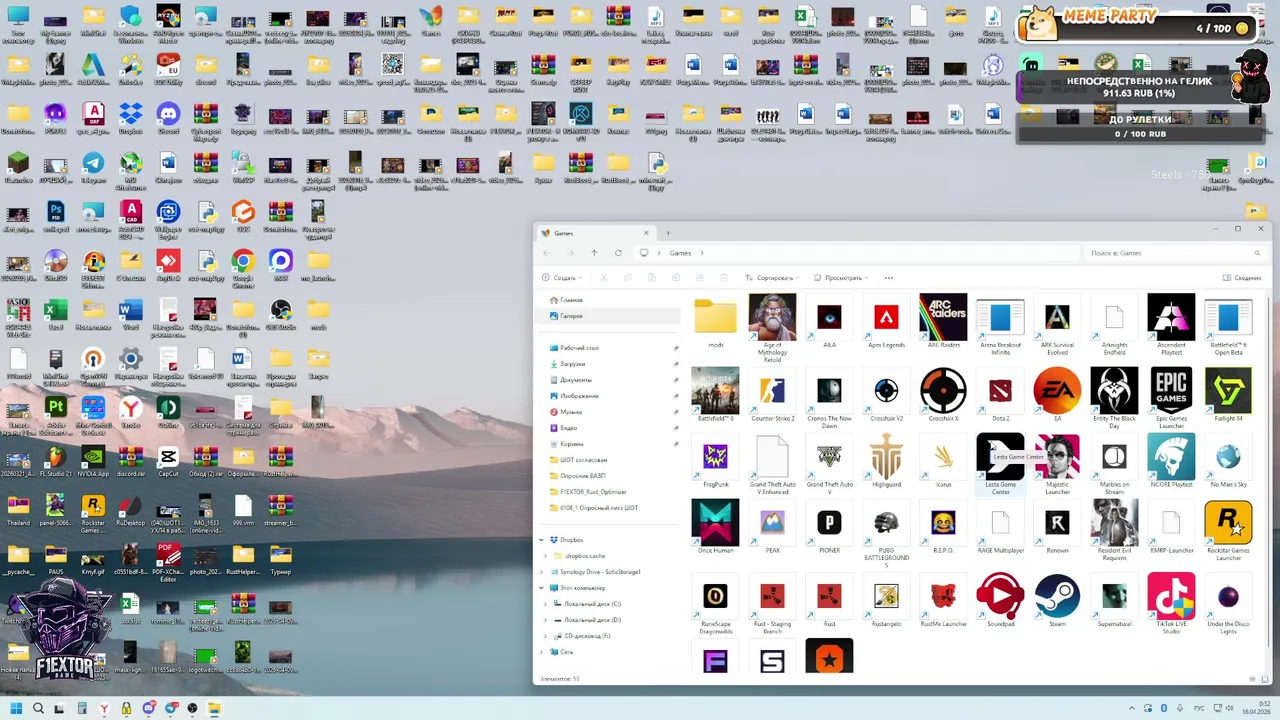Click the Поиск в: Games search field
The image size is (1280, 720).
click(1173, 253)
